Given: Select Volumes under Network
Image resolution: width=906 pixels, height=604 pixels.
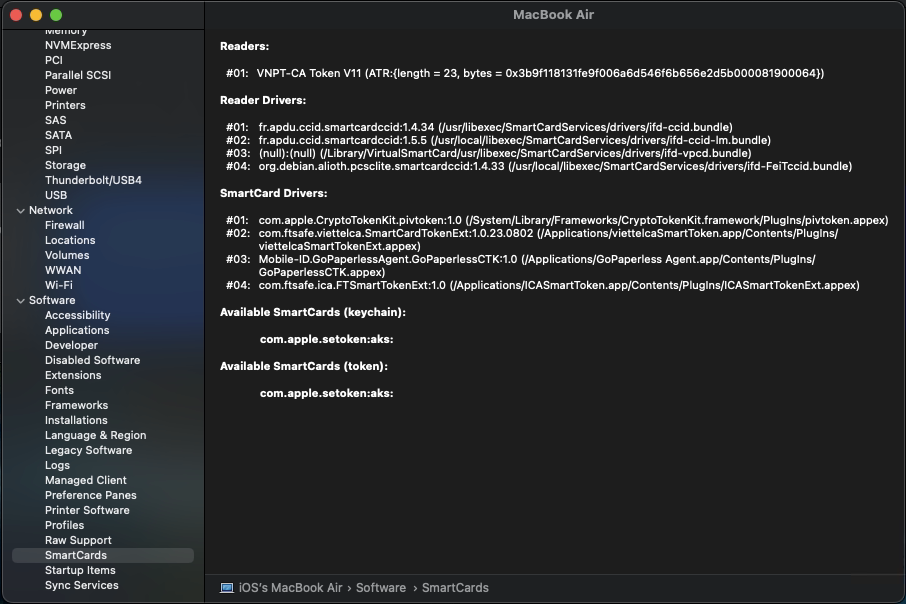Looking at the screenshot, I should [x=67, y=255].
